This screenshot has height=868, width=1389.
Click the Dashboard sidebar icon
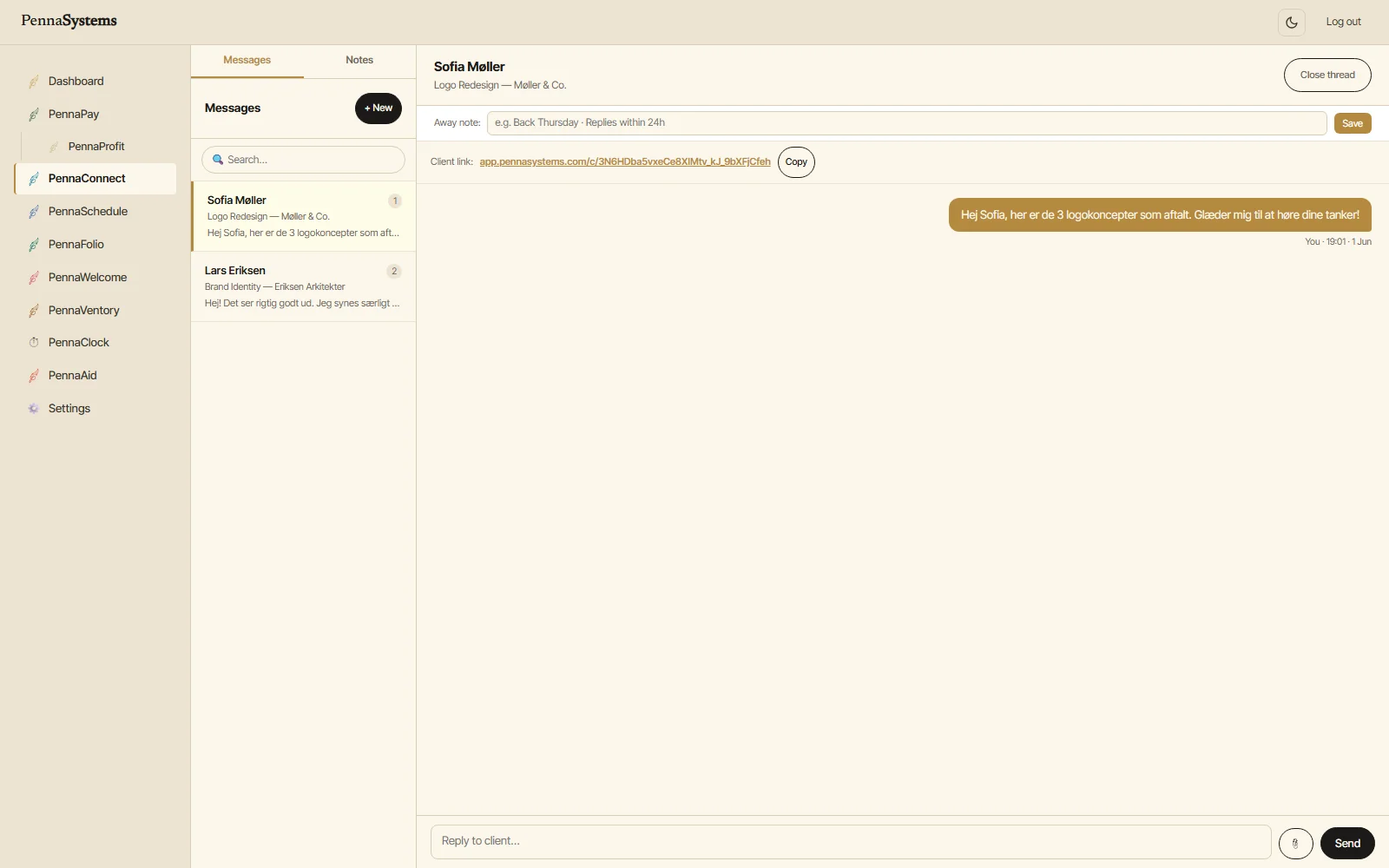[34, 82]
